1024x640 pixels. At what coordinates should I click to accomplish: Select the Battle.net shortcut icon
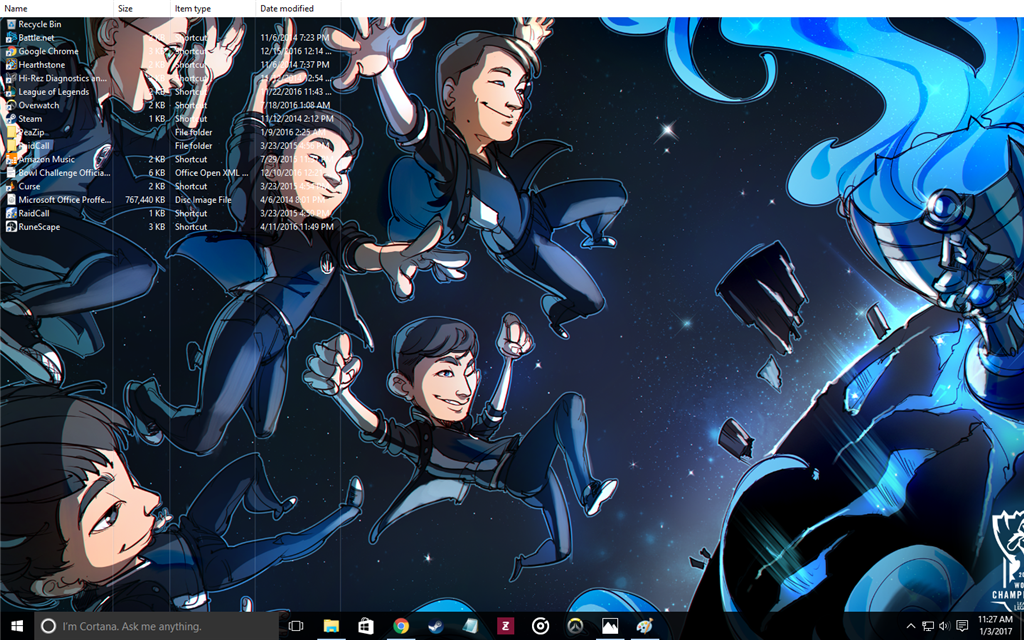11,38
